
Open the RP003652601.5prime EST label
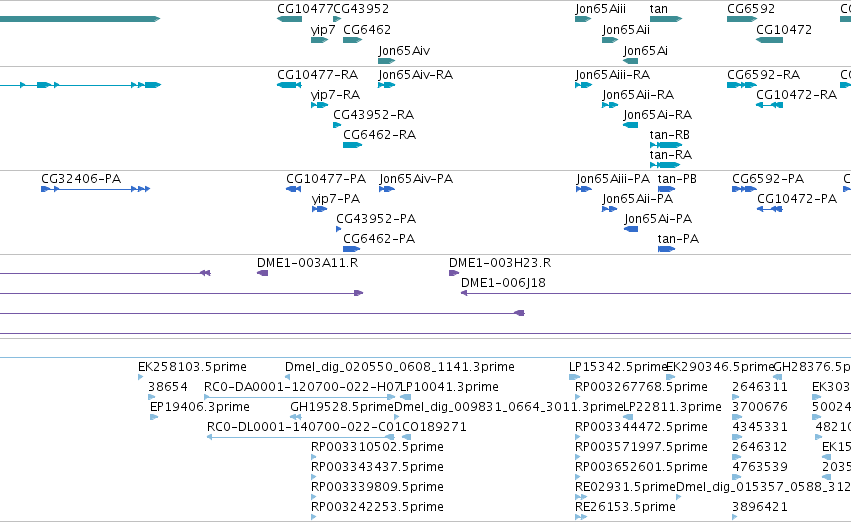click(x=642, y=467)
